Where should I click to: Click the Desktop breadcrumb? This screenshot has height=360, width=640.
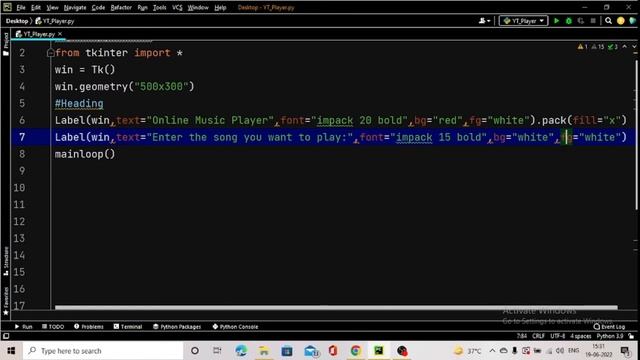click(17, 21)
